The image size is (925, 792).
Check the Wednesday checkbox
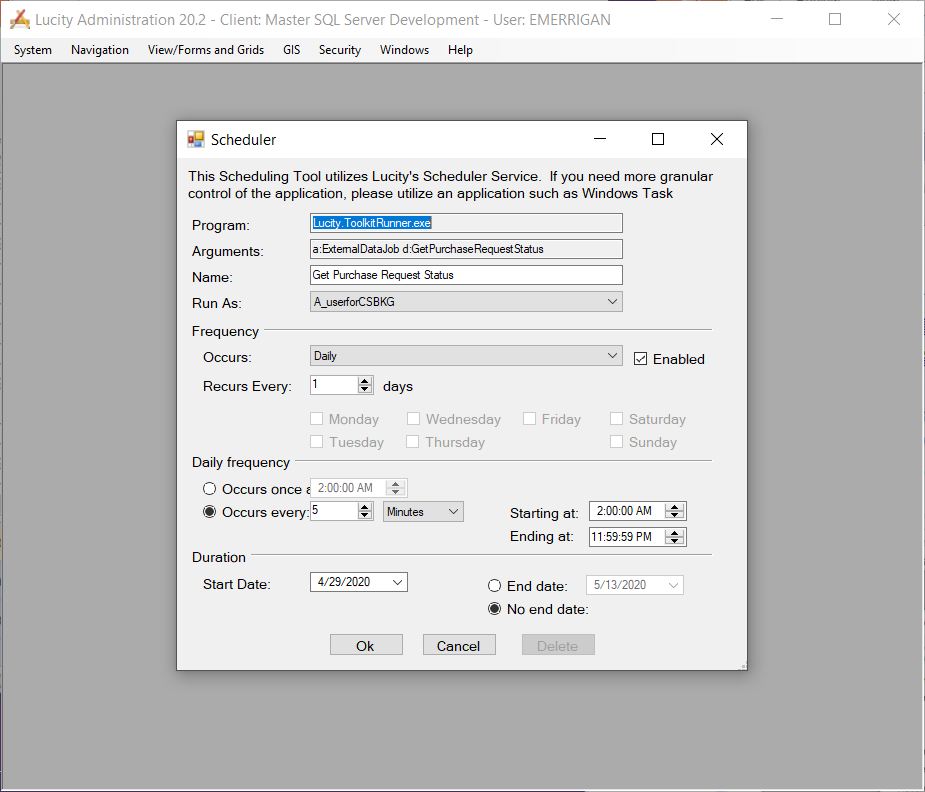pyautogui.click(x=414, y=419)
